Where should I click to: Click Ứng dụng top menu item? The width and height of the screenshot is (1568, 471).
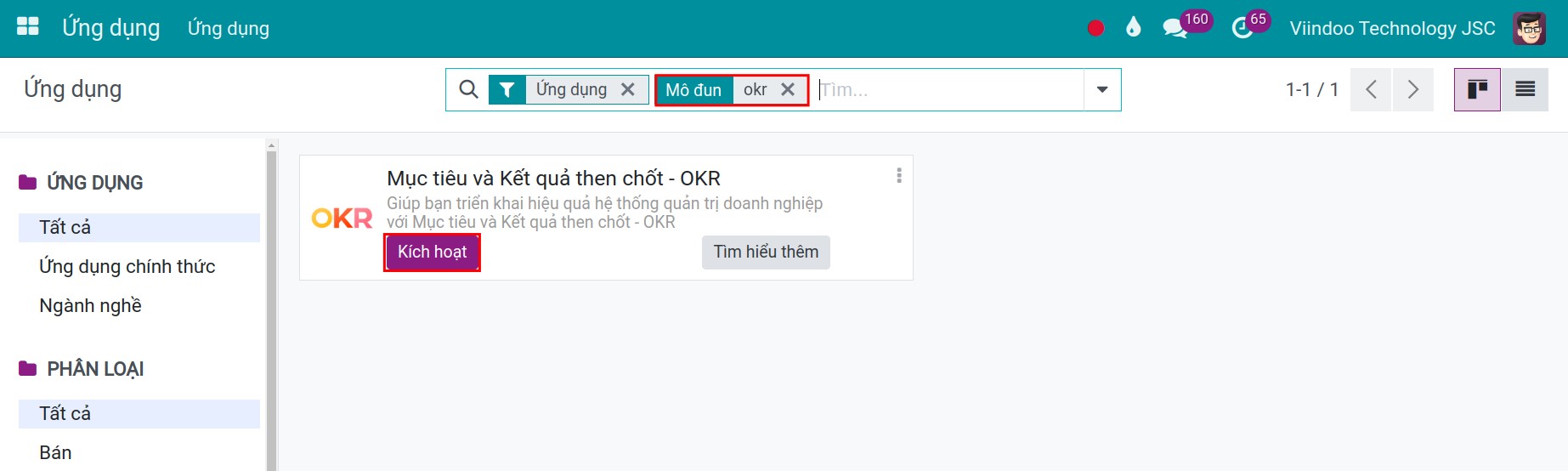tap(229, 28)
